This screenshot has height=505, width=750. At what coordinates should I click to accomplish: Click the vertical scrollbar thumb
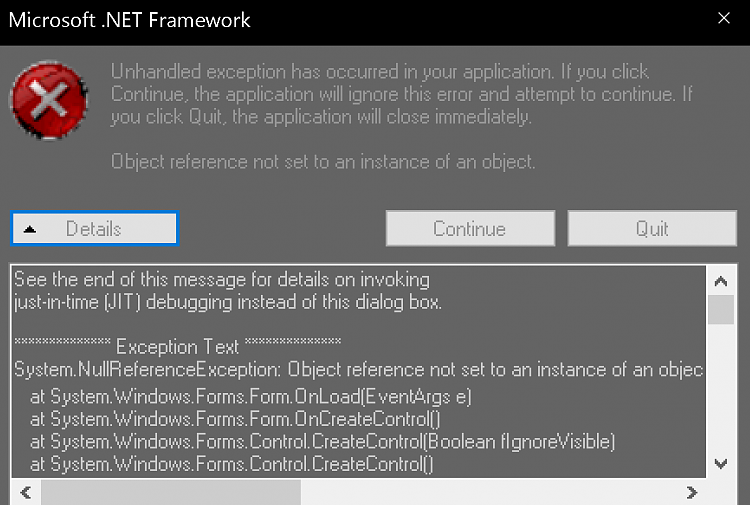tap(721, 310)
